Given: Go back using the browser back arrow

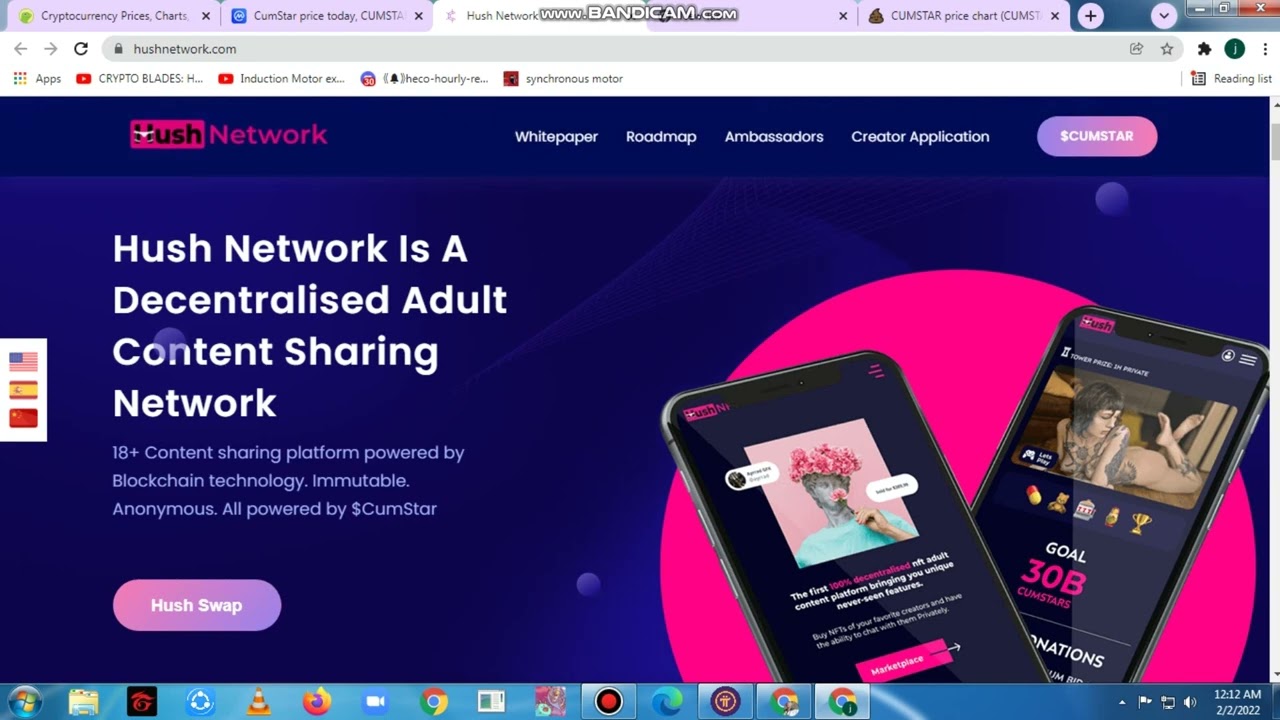Looking at the screenshot, I should coord(20,48).
